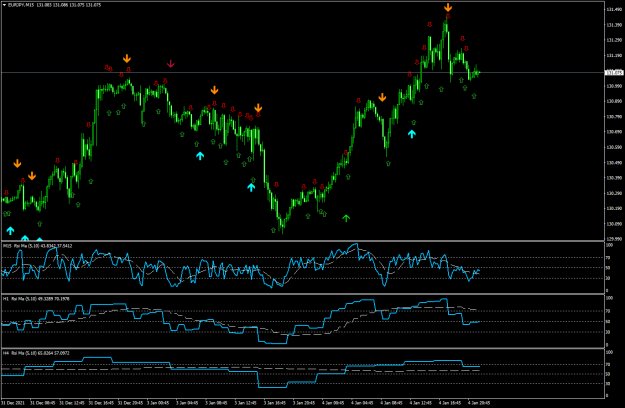Click the 131.290 price scale label

[614, 40]
